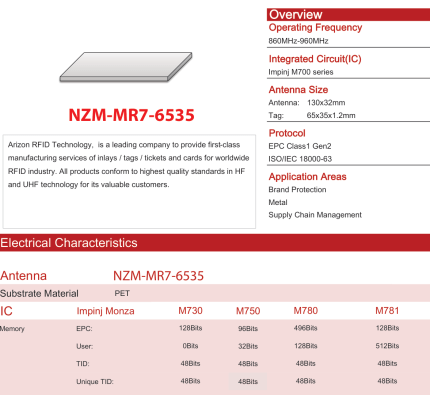Click the M781 column header
This screenshot has width=430, height=395.
387,311
